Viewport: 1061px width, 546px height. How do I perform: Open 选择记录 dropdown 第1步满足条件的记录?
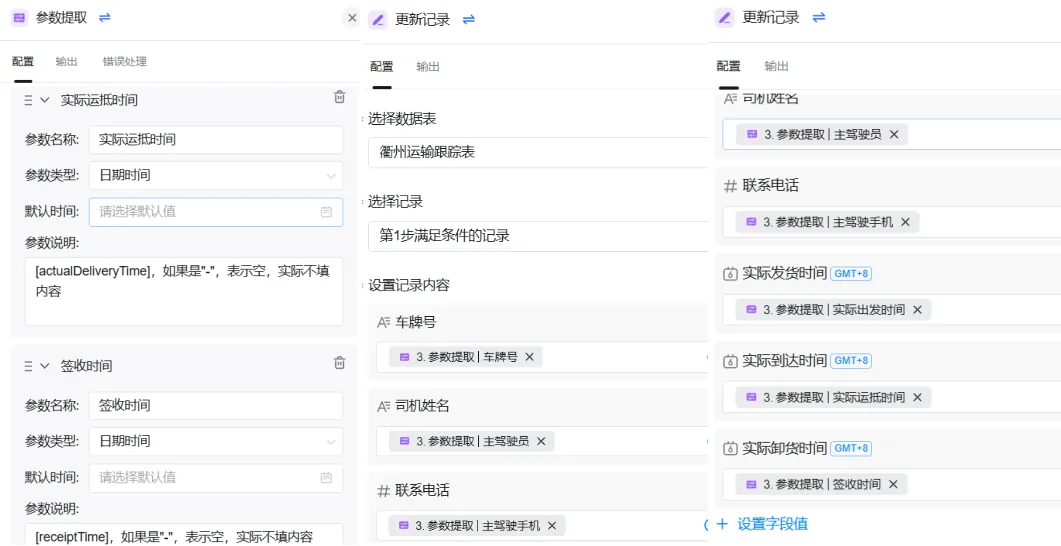[x=539, y=236]
